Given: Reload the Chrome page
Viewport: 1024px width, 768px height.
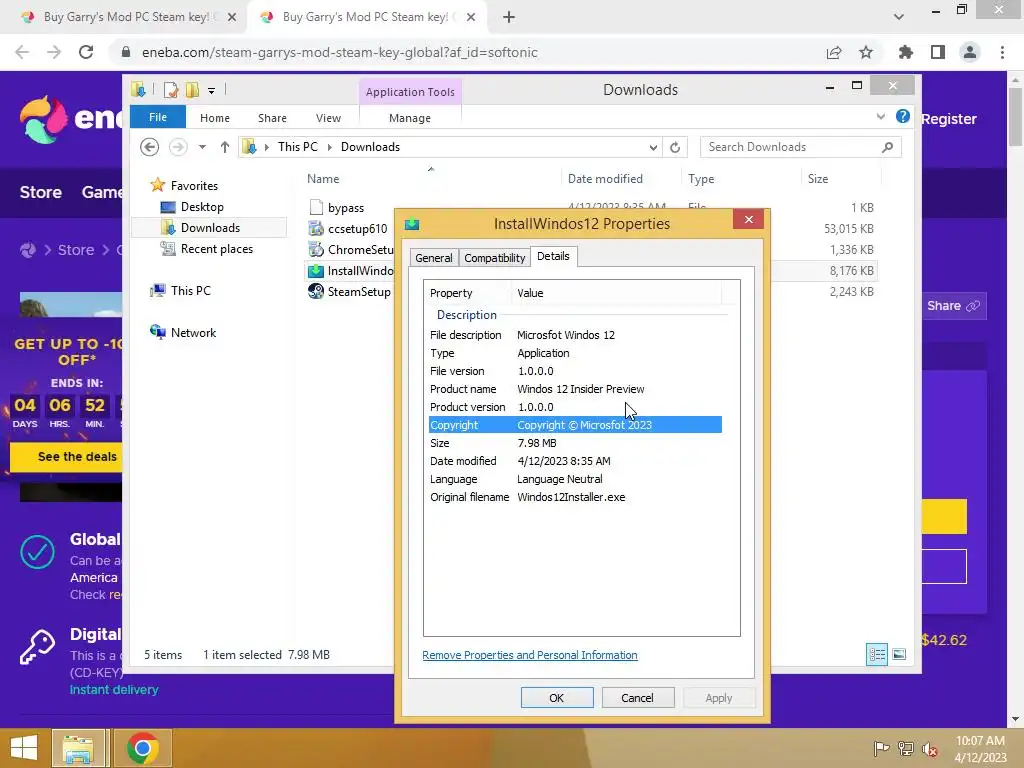Looking at the screenshot, I should coord(86,52).
